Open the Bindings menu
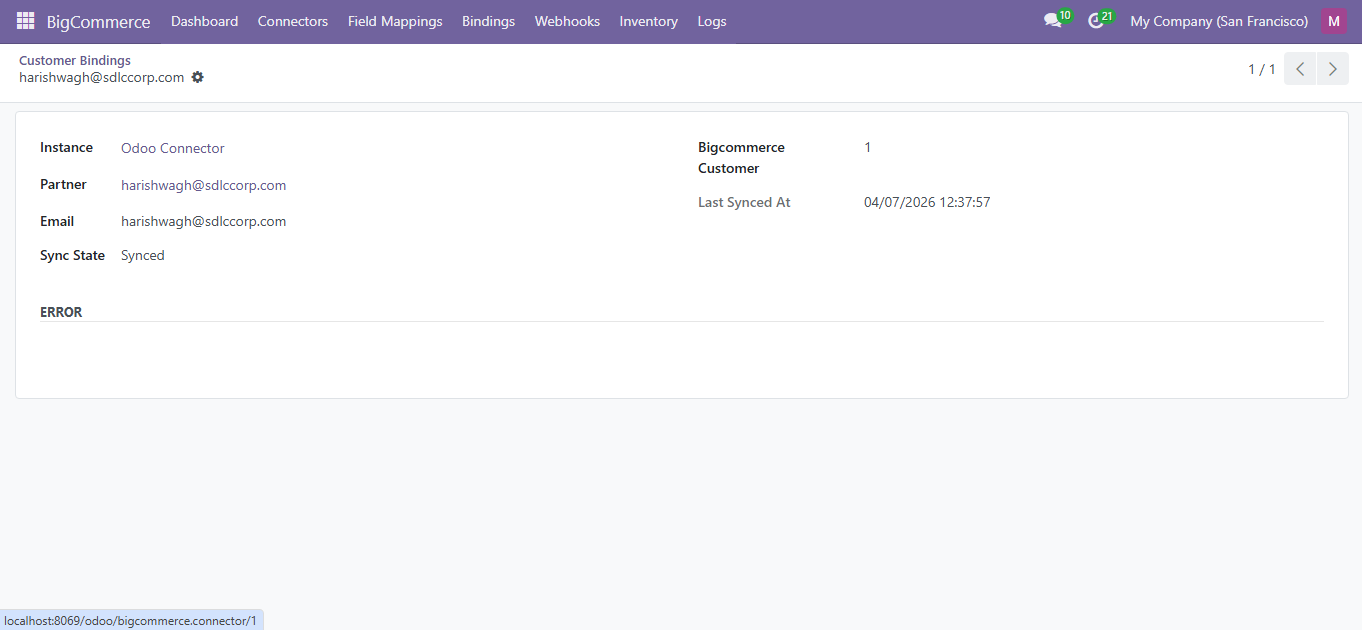 [x=488, y=21]
